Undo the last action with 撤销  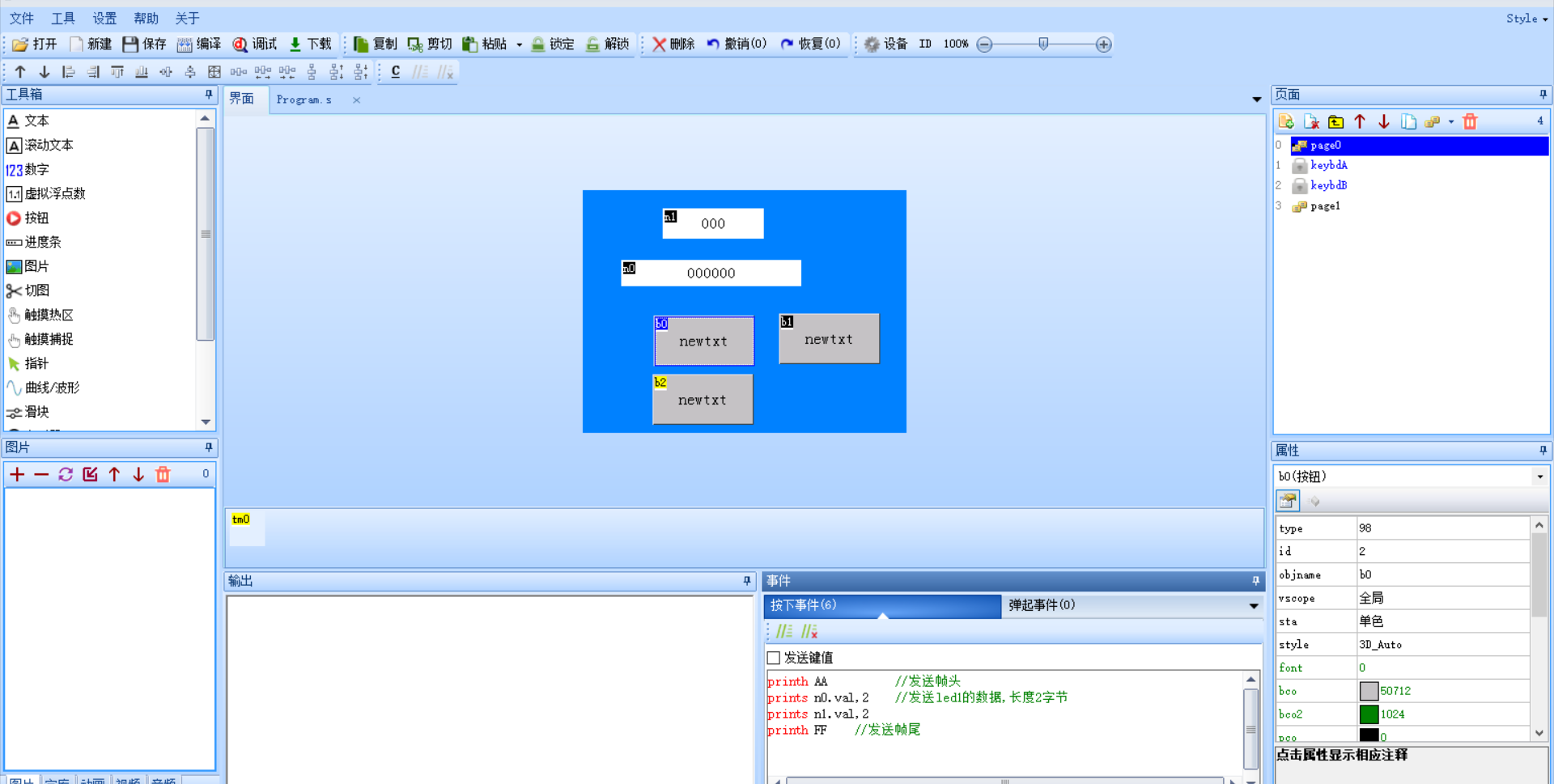coord(737,44)
